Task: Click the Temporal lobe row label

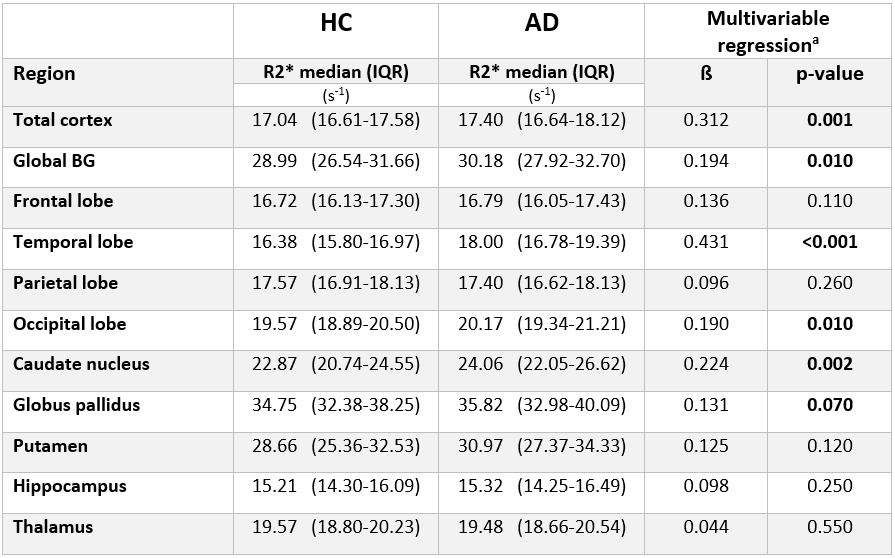Action: (73, 242)
